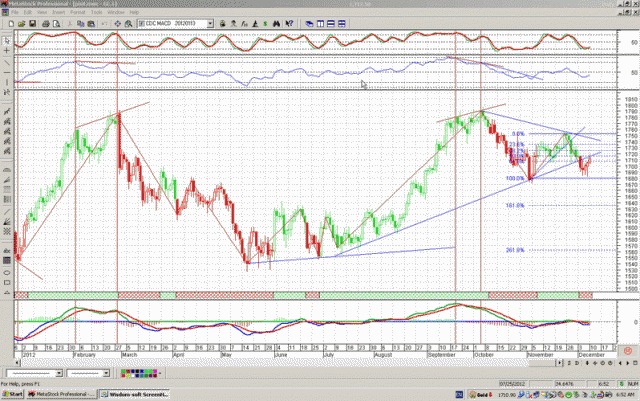Click the 0.0% Fibonacci level label
The height and width of the screenshot is (401, 640).
pyautogui.click(x=518, y=134)
